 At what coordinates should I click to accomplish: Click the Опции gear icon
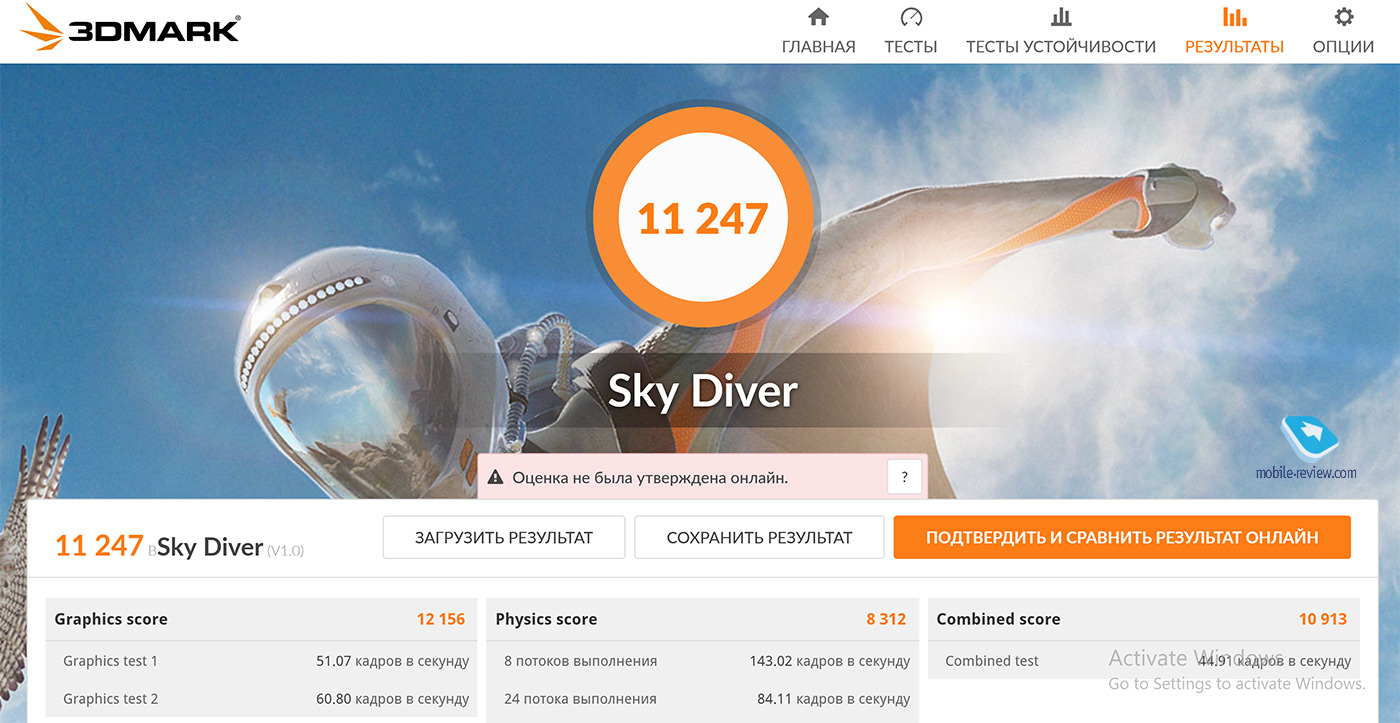pyautogui.click(x=1344, y=17)
